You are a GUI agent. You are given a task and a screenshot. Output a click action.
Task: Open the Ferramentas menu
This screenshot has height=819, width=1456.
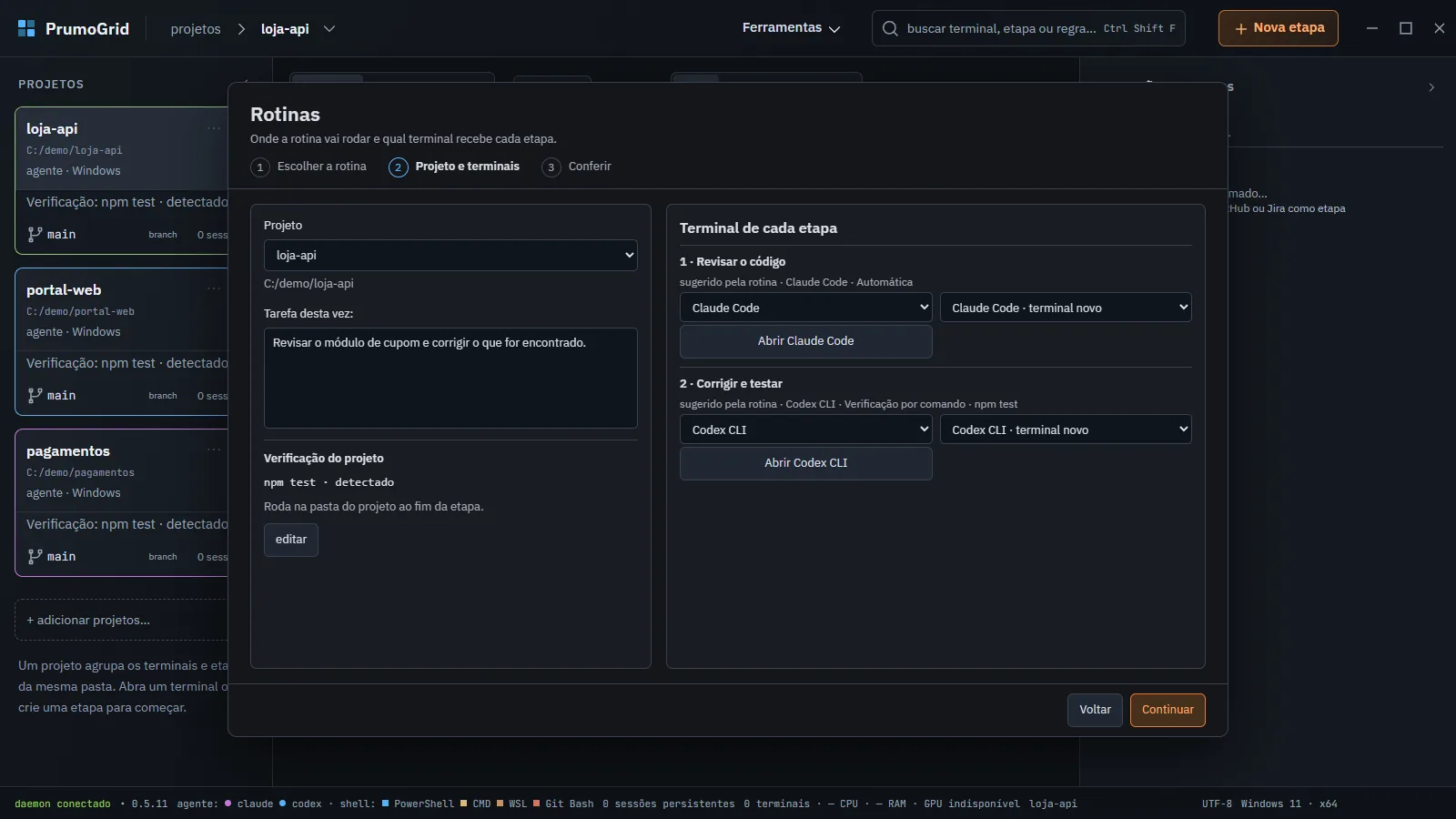coord(791,28)
